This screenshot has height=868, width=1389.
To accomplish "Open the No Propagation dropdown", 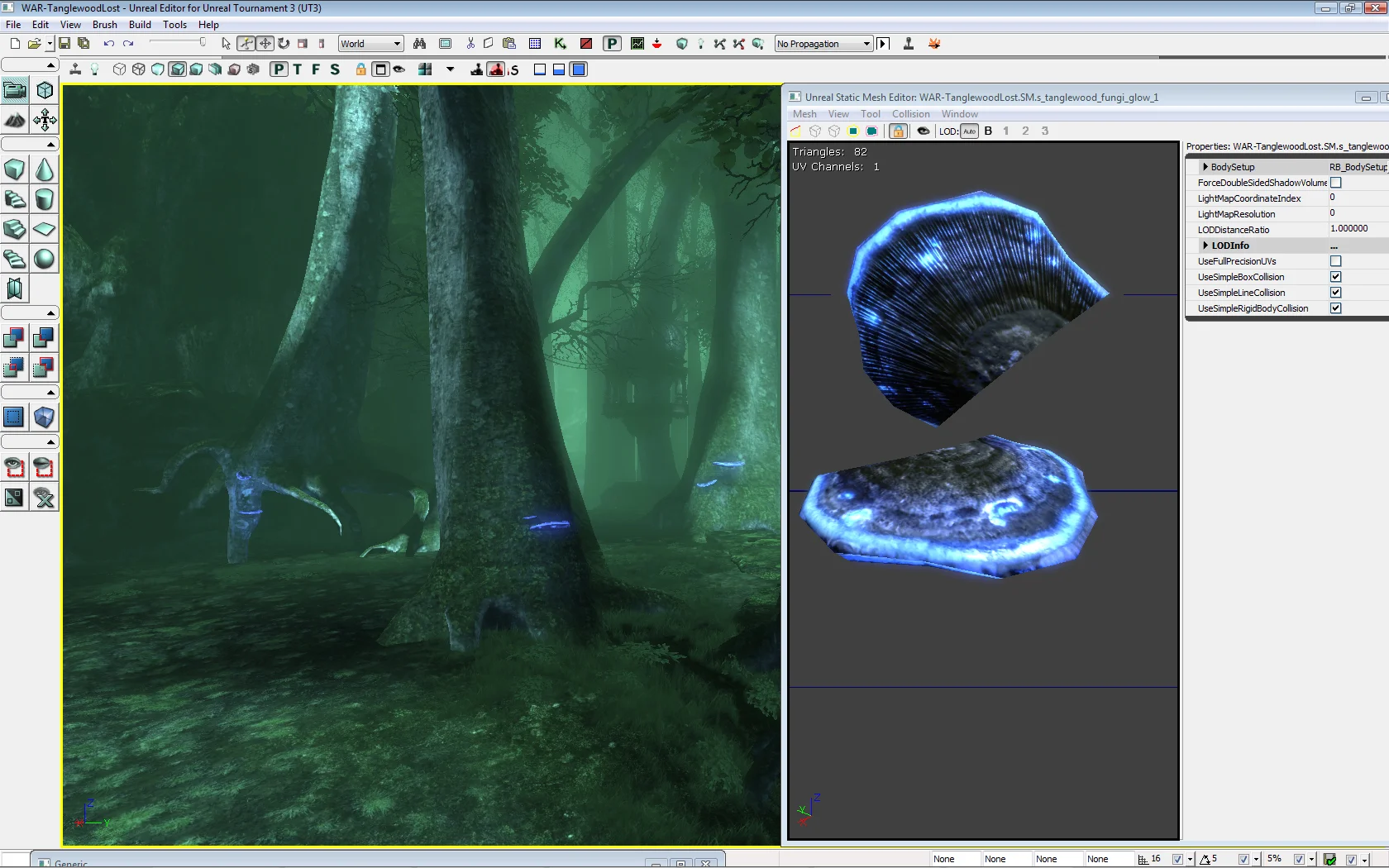I will 823,44.
